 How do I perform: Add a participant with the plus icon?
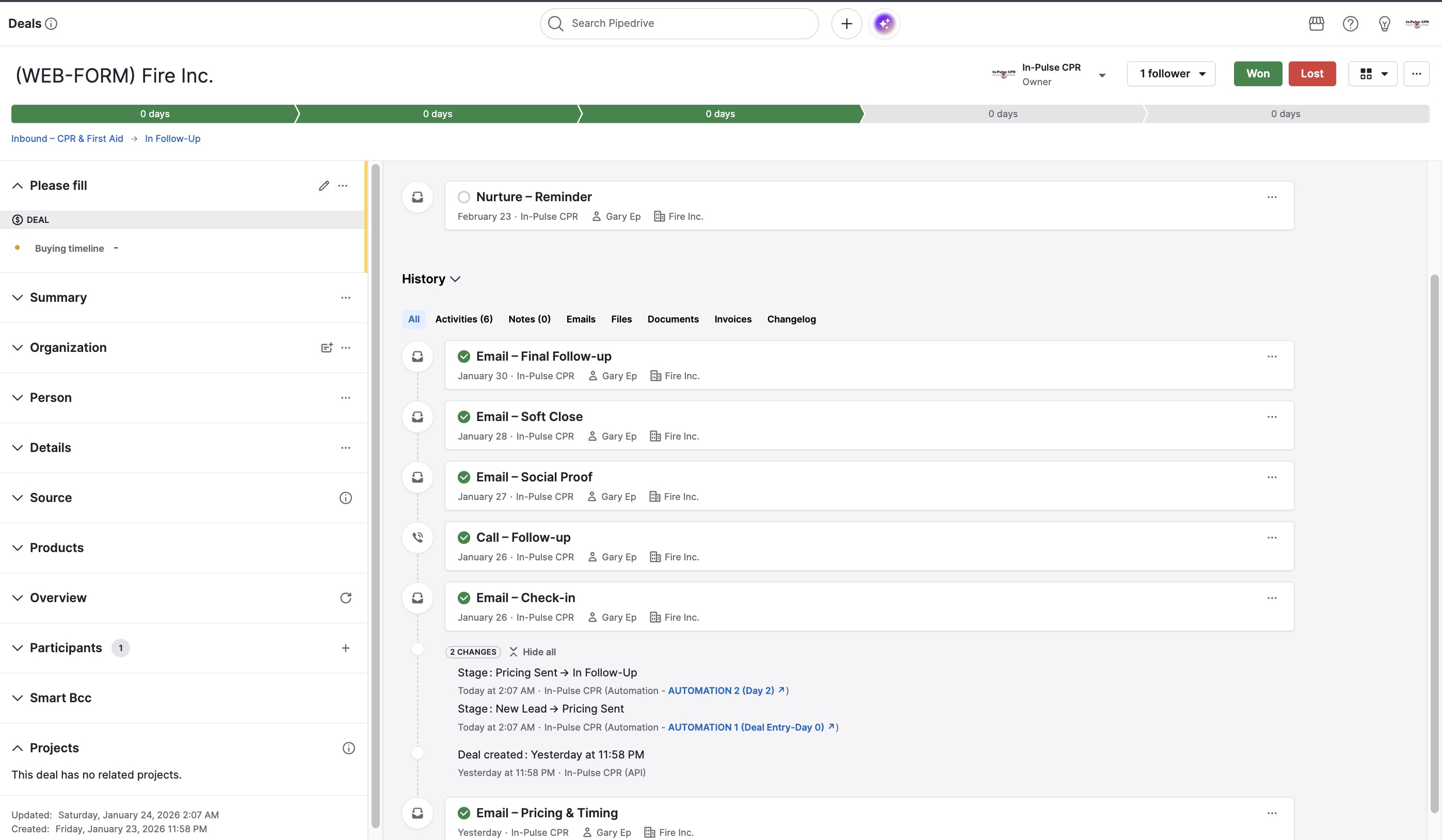tap(346, 648)
